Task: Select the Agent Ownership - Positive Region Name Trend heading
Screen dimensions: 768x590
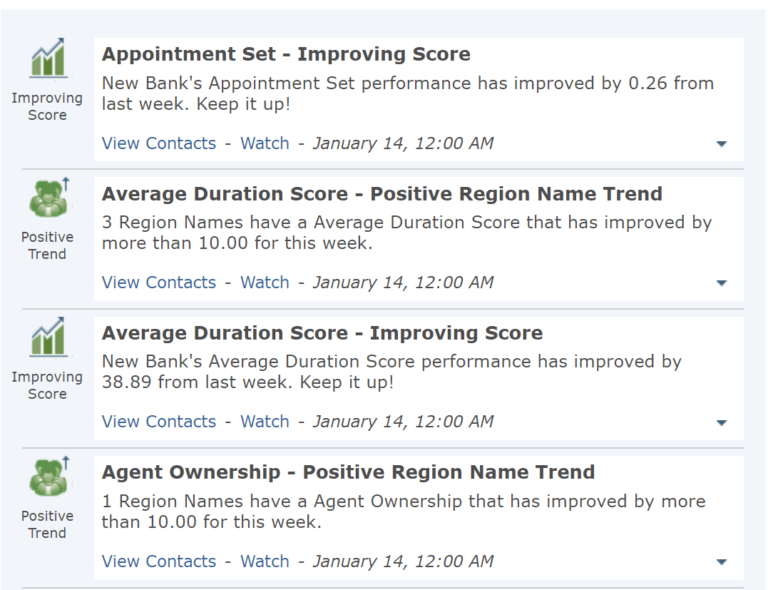Action: click(x=348, y=472)
